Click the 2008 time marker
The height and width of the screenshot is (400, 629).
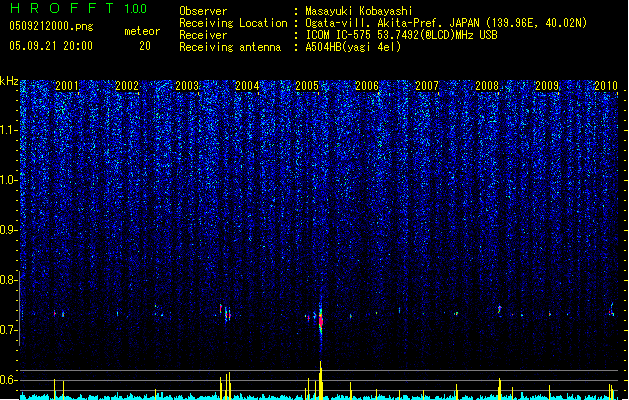(x=487, y=86)
